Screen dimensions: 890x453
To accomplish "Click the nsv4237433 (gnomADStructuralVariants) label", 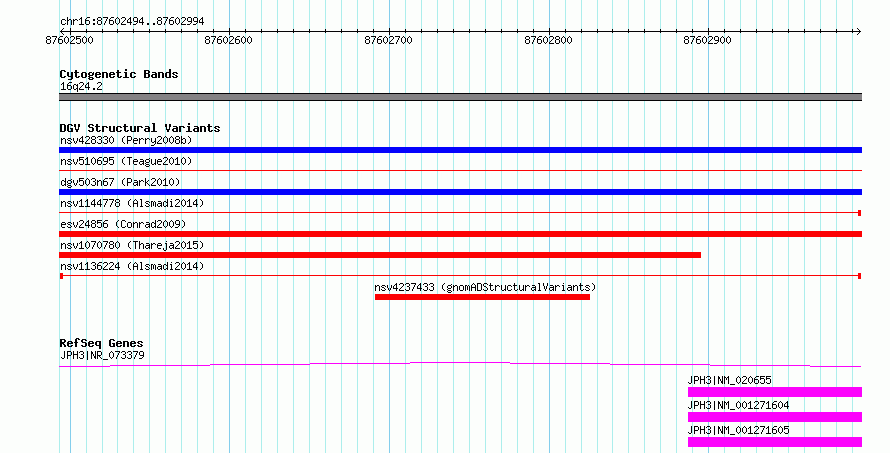I will [485, 287].
